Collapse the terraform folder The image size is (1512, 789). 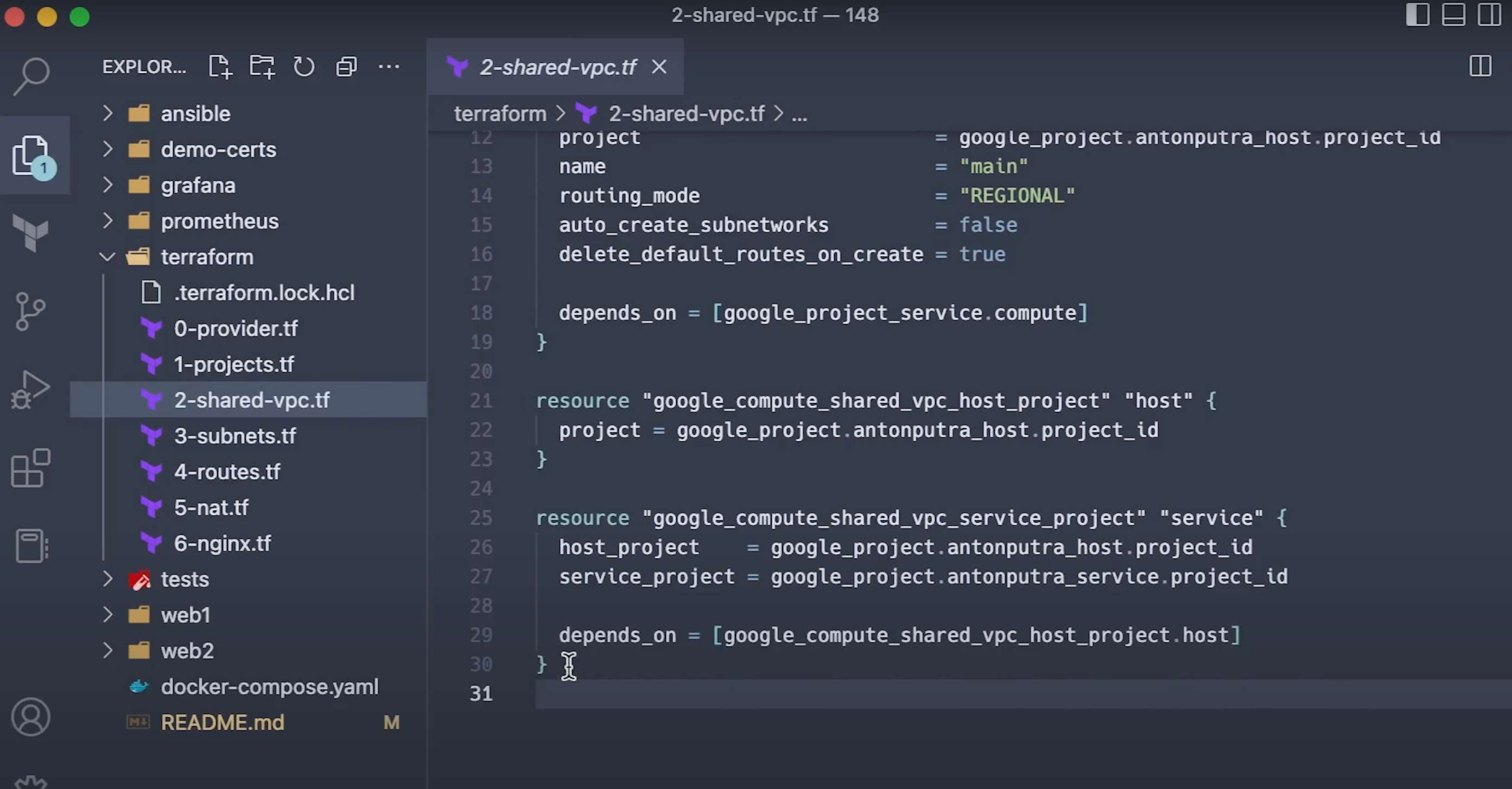tap(207, 257)
